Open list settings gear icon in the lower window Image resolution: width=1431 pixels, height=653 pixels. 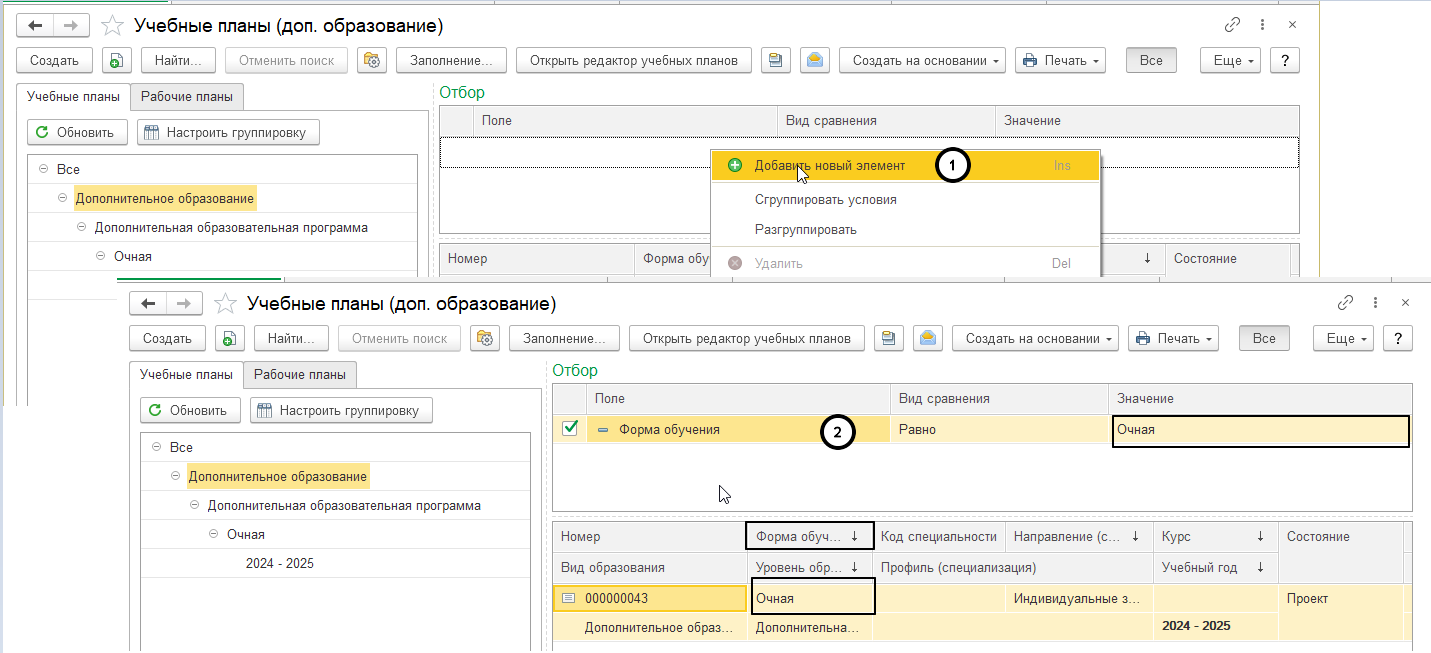[x=486, y=338]
